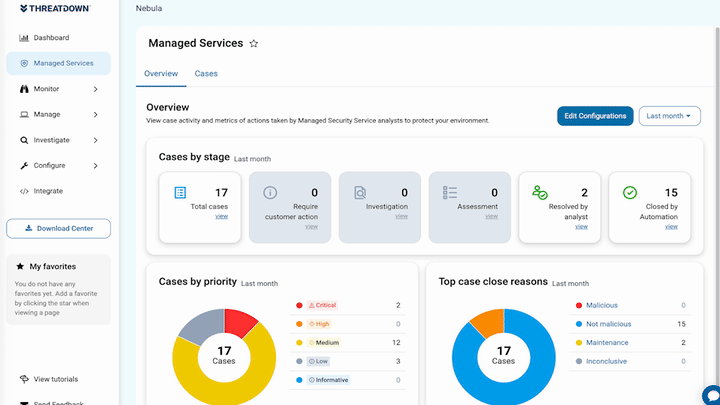
Task: Click the Closed by Automation checkmark icon
Action: point(630,192)
